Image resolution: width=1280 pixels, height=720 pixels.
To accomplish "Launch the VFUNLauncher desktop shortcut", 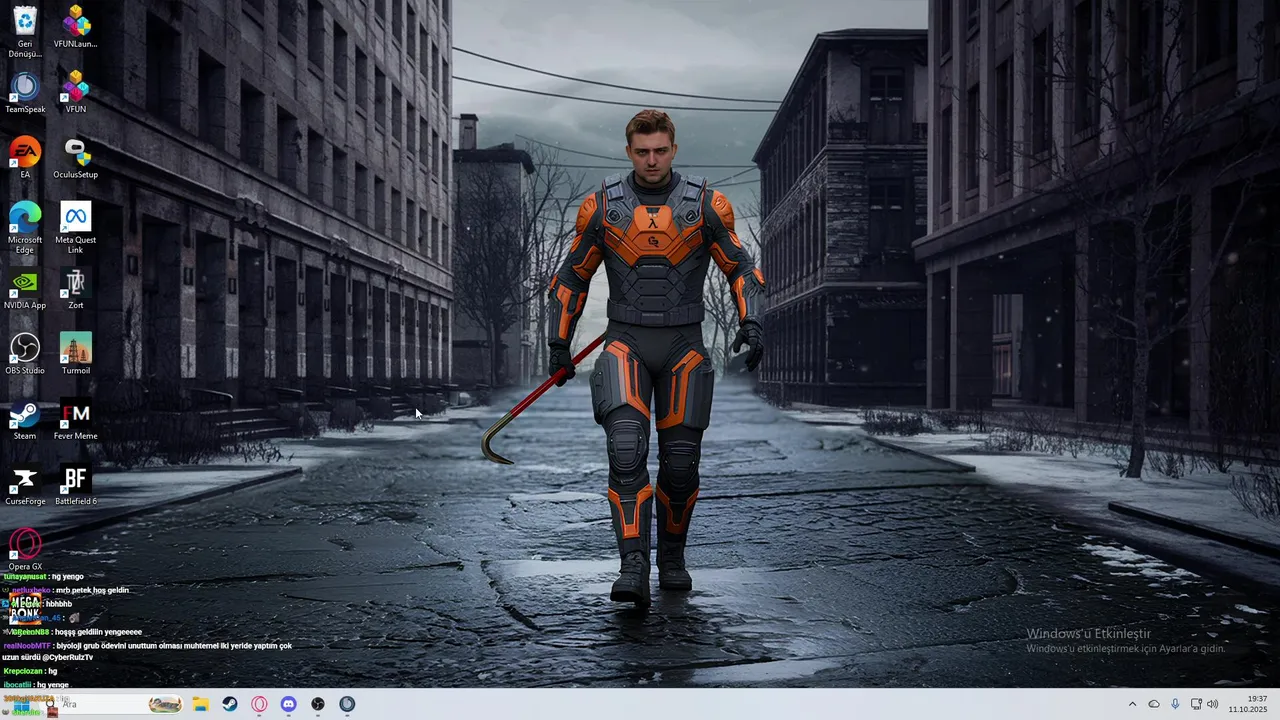I will point(75,27).
